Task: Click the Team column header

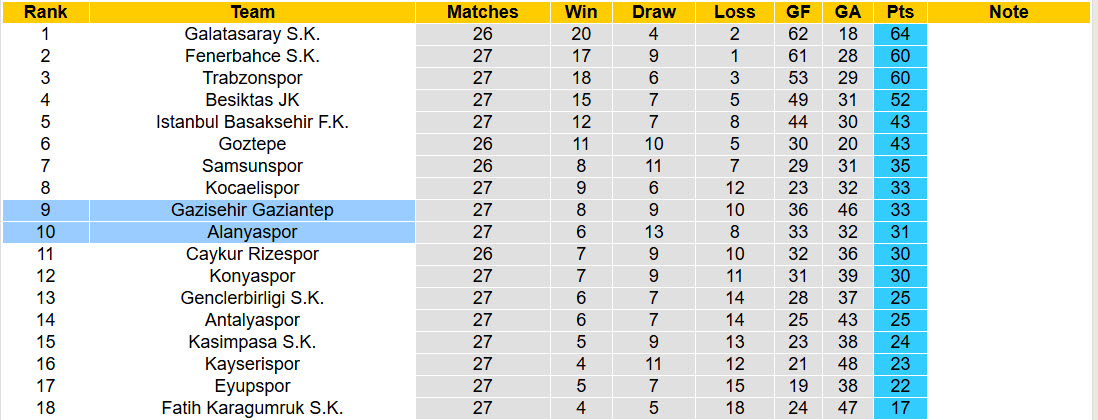Action: click(252, 12)
